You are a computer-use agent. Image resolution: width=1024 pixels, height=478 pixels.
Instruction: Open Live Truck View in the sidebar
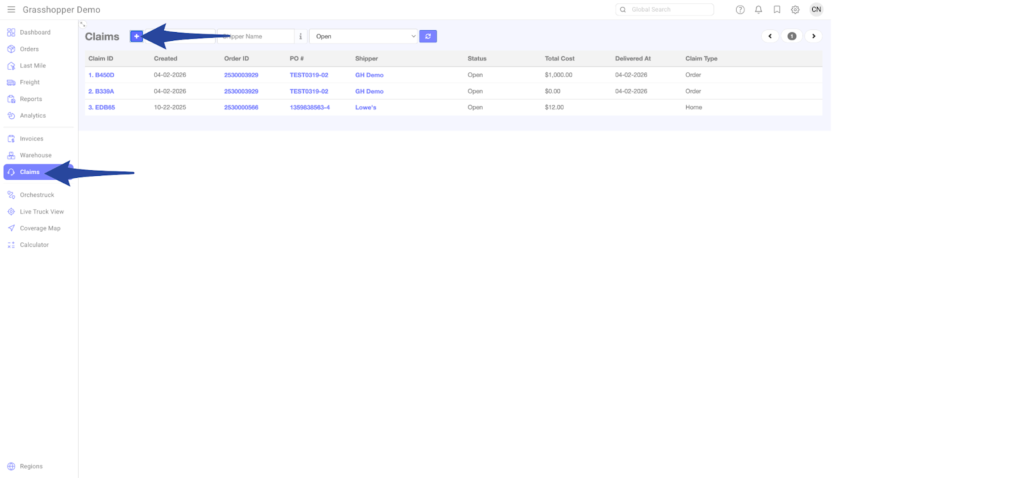click(41, 212)
